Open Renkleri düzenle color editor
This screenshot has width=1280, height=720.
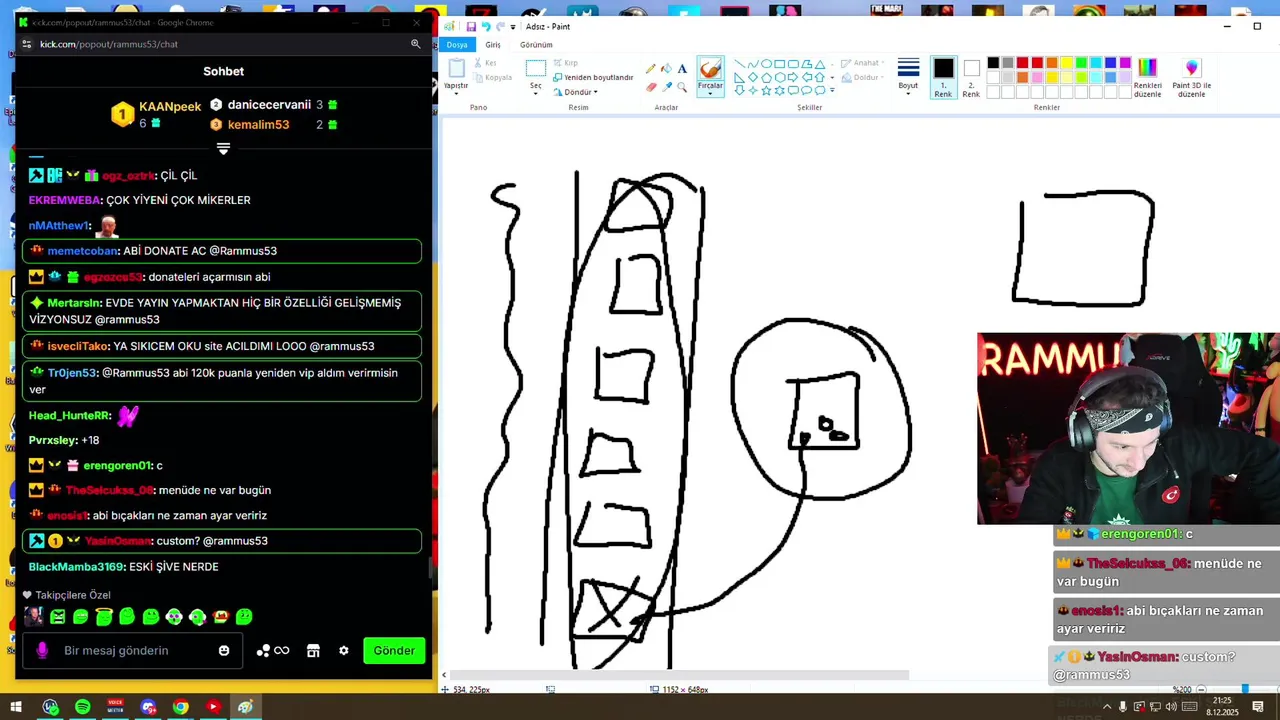(x=1147, y=76)
